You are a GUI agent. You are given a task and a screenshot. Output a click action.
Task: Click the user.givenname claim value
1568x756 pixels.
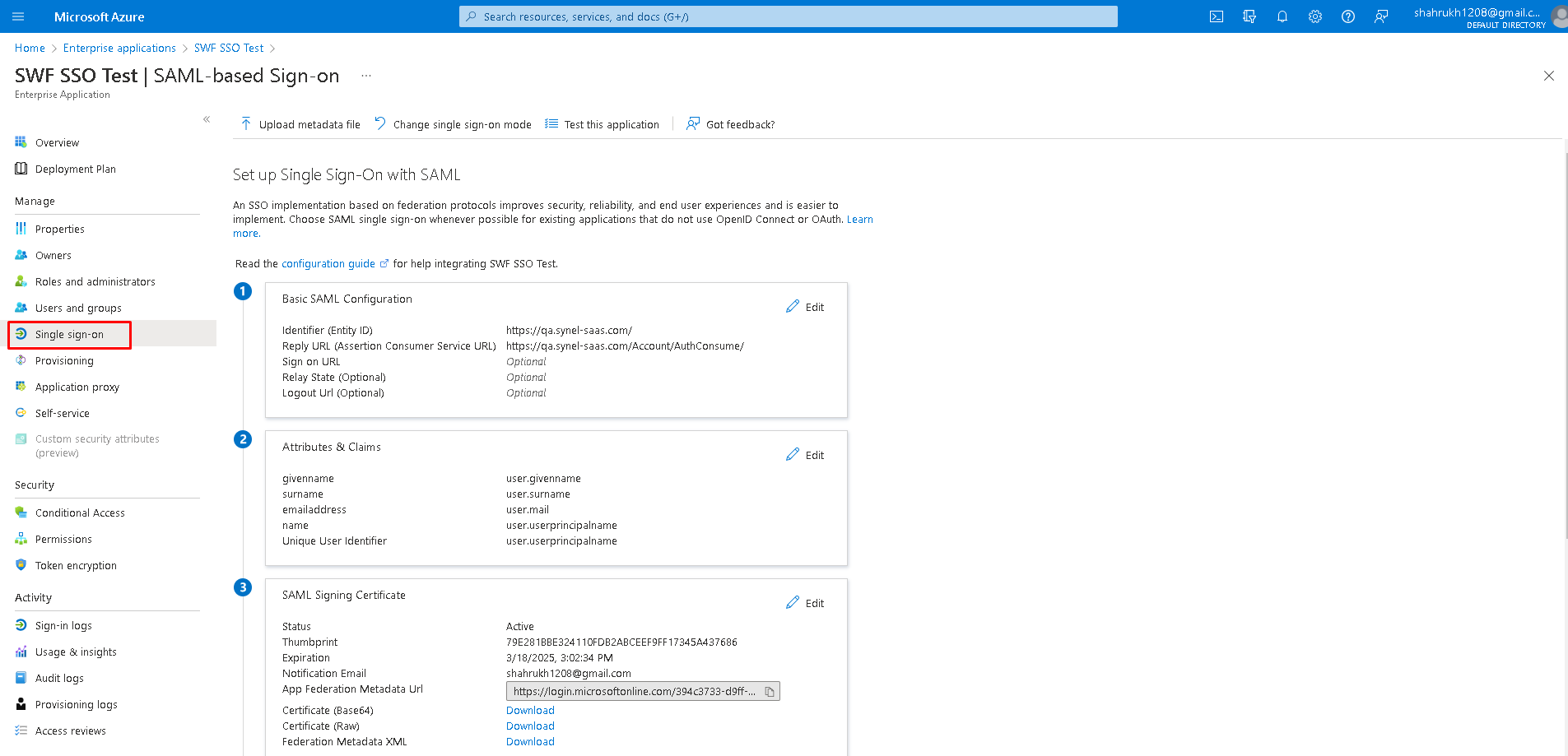pos(543,478)
